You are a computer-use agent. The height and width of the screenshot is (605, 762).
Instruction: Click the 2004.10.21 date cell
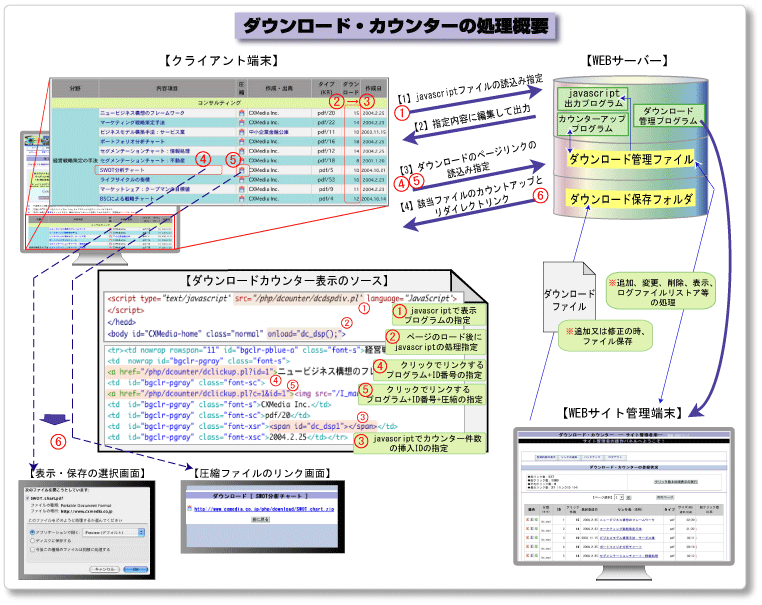373,170
